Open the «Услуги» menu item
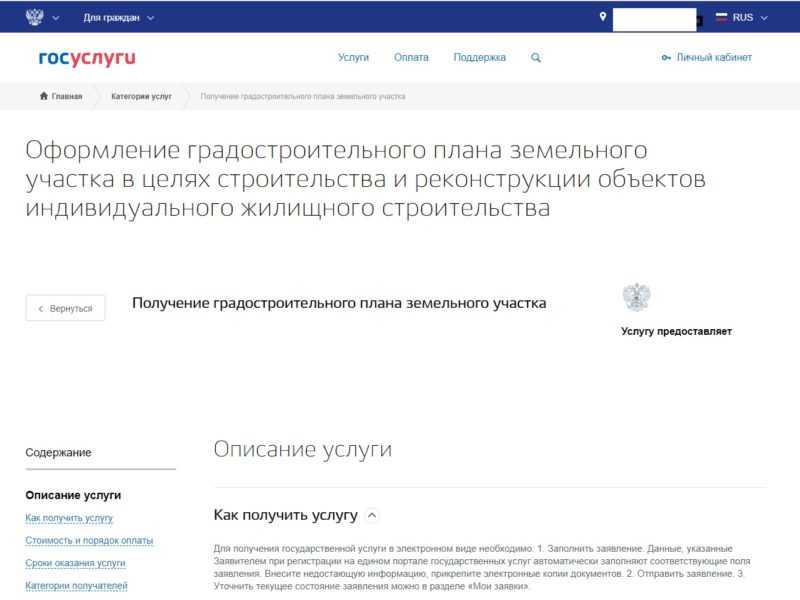This screenshot has height=600, width=800. (353, 58)
